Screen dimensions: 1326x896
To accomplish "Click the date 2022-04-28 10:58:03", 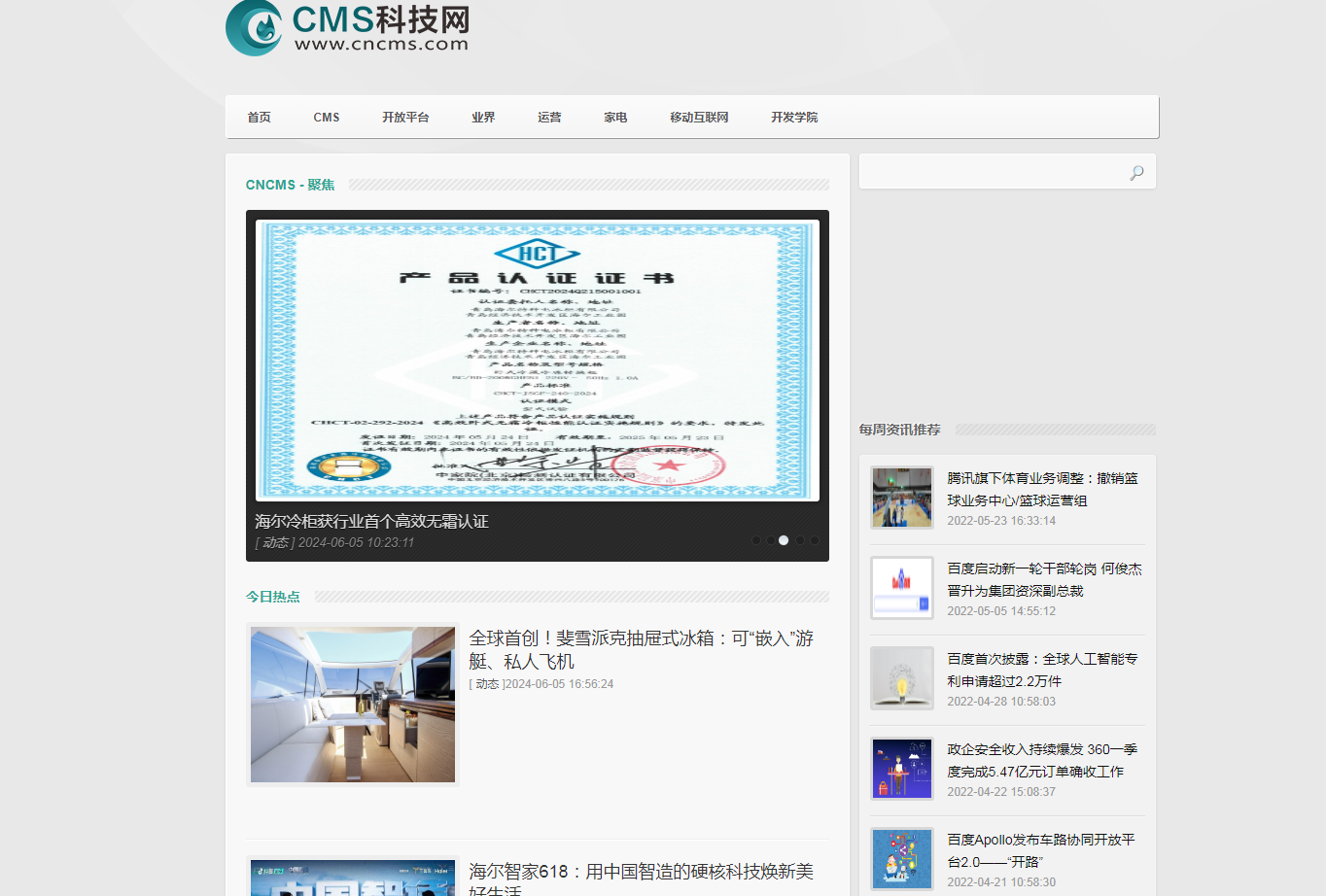I will coord(1001,702).
